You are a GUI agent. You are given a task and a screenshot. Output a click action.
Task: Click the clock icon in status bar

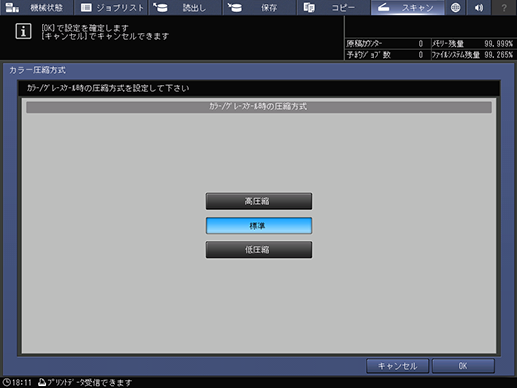click(6, 382)
